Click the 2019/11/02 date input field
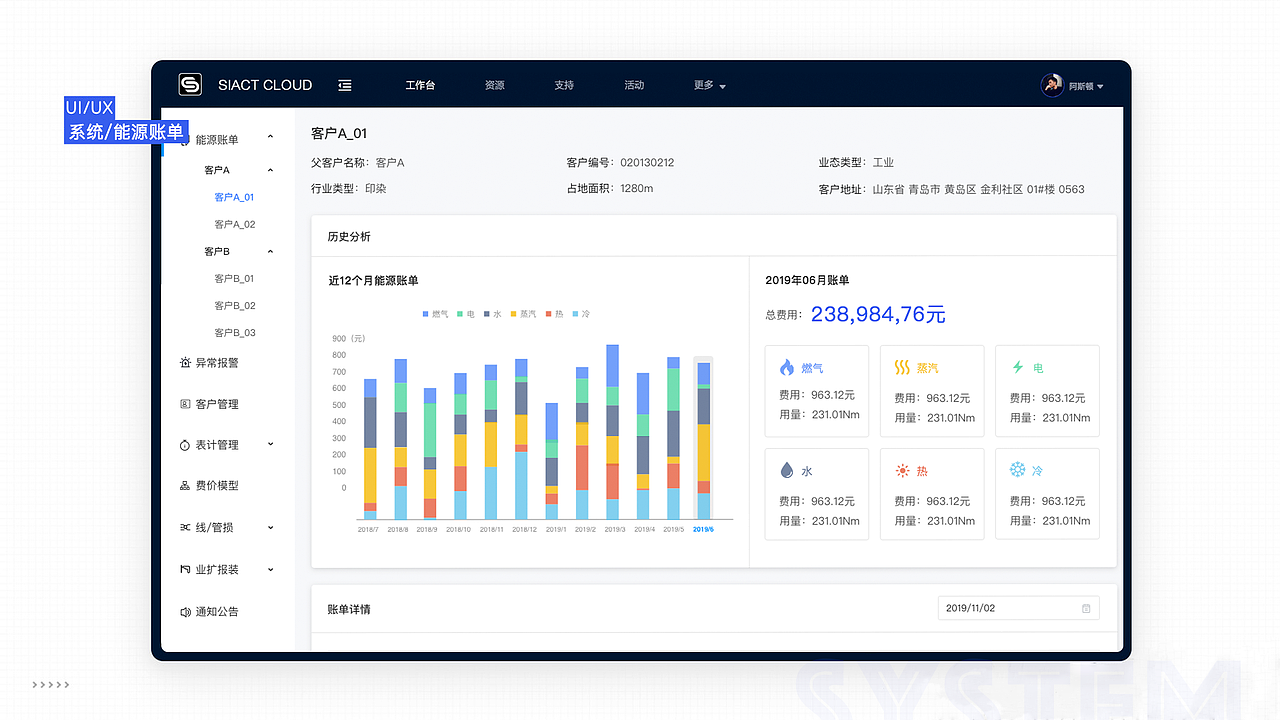1280x720 pixels. point(1018,608)
